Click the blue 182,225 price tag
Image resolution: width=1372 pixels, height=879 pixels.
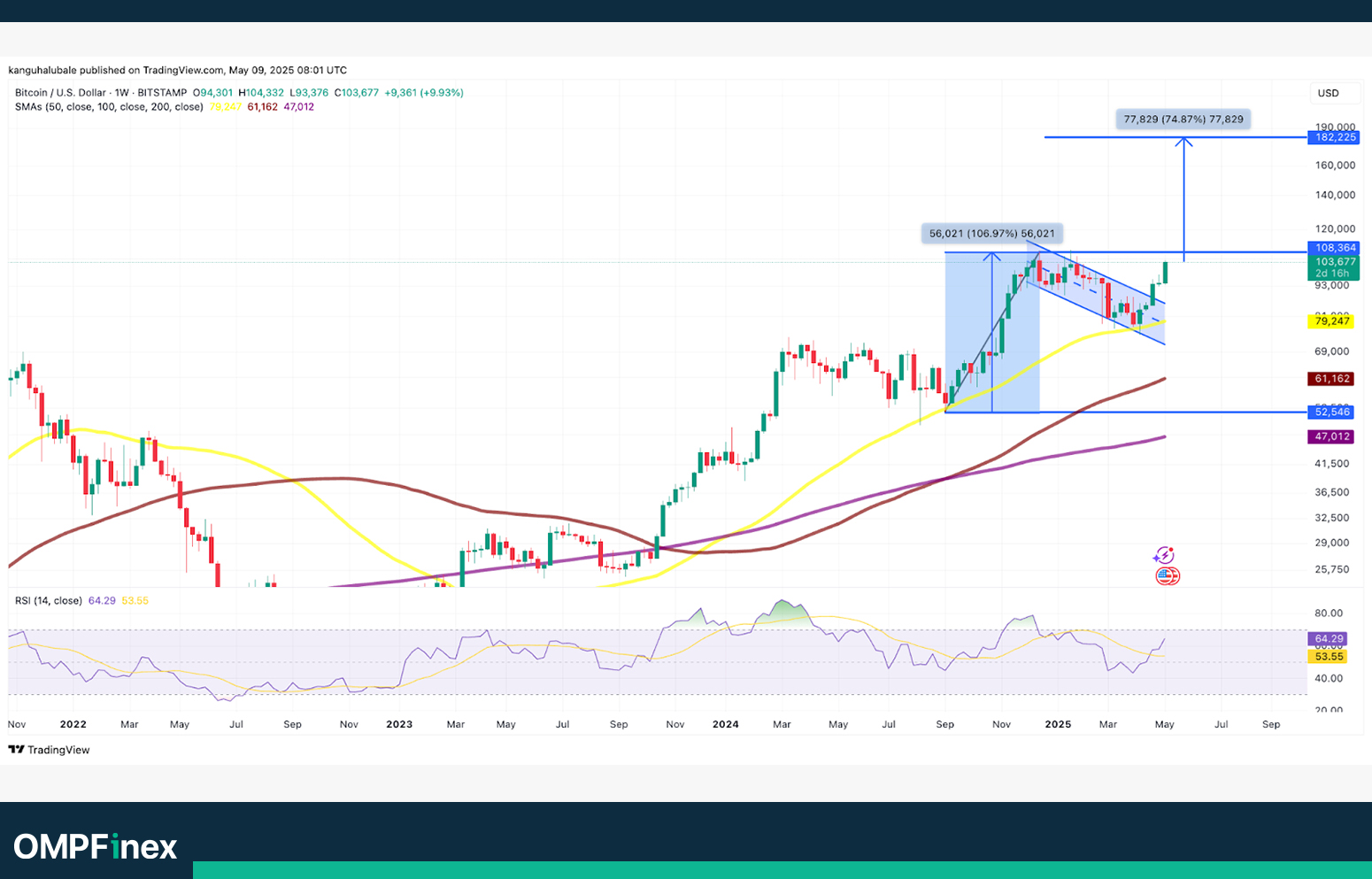point(1333,137)
